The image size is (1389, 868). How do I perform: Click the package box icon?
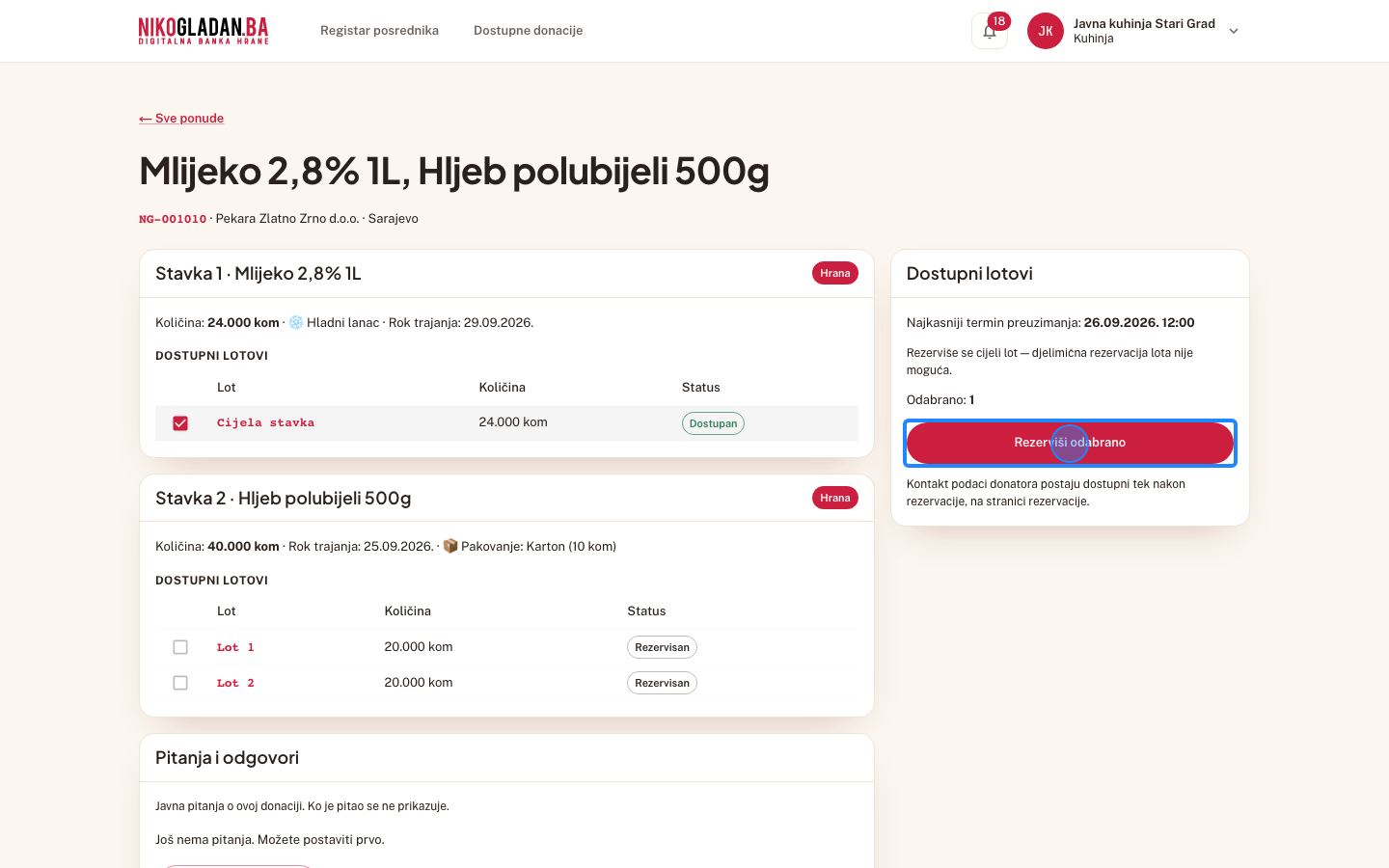tap(449, 546)
